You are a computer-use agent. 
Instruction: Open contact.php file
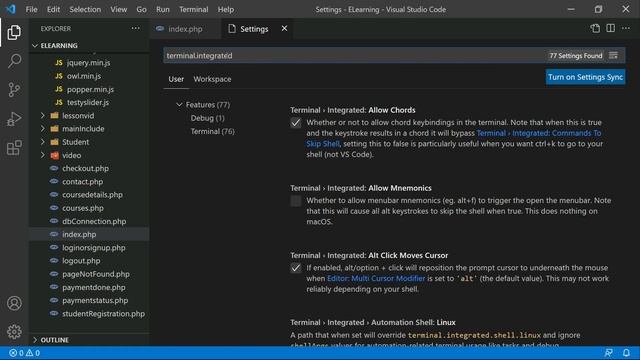[82, 182]
